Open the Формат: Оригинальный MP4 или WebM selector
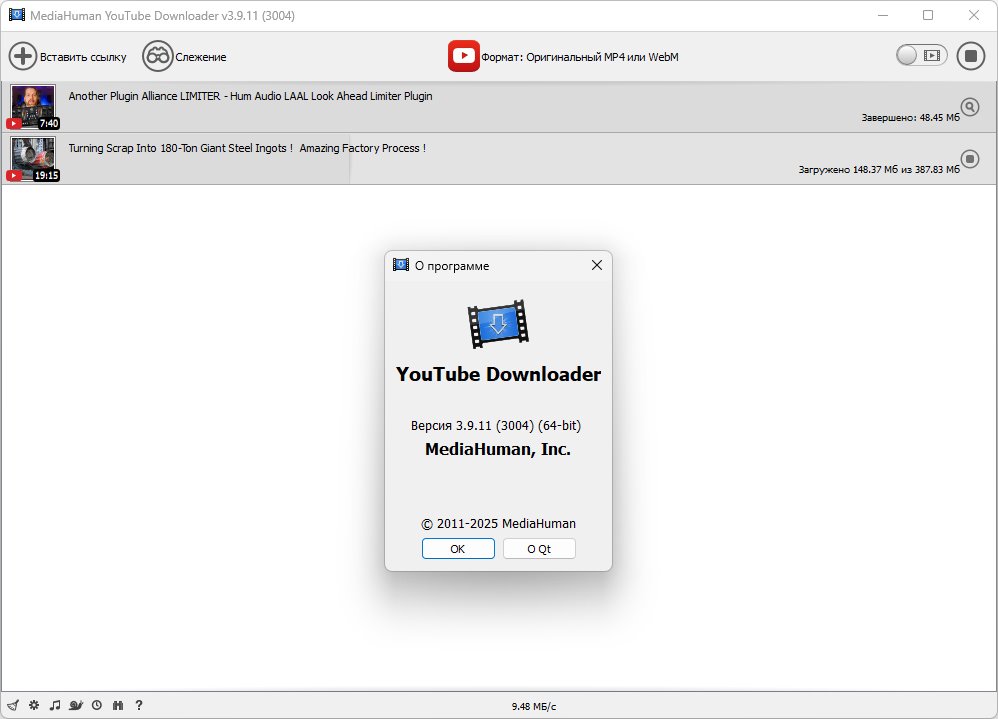 (564, 56)
